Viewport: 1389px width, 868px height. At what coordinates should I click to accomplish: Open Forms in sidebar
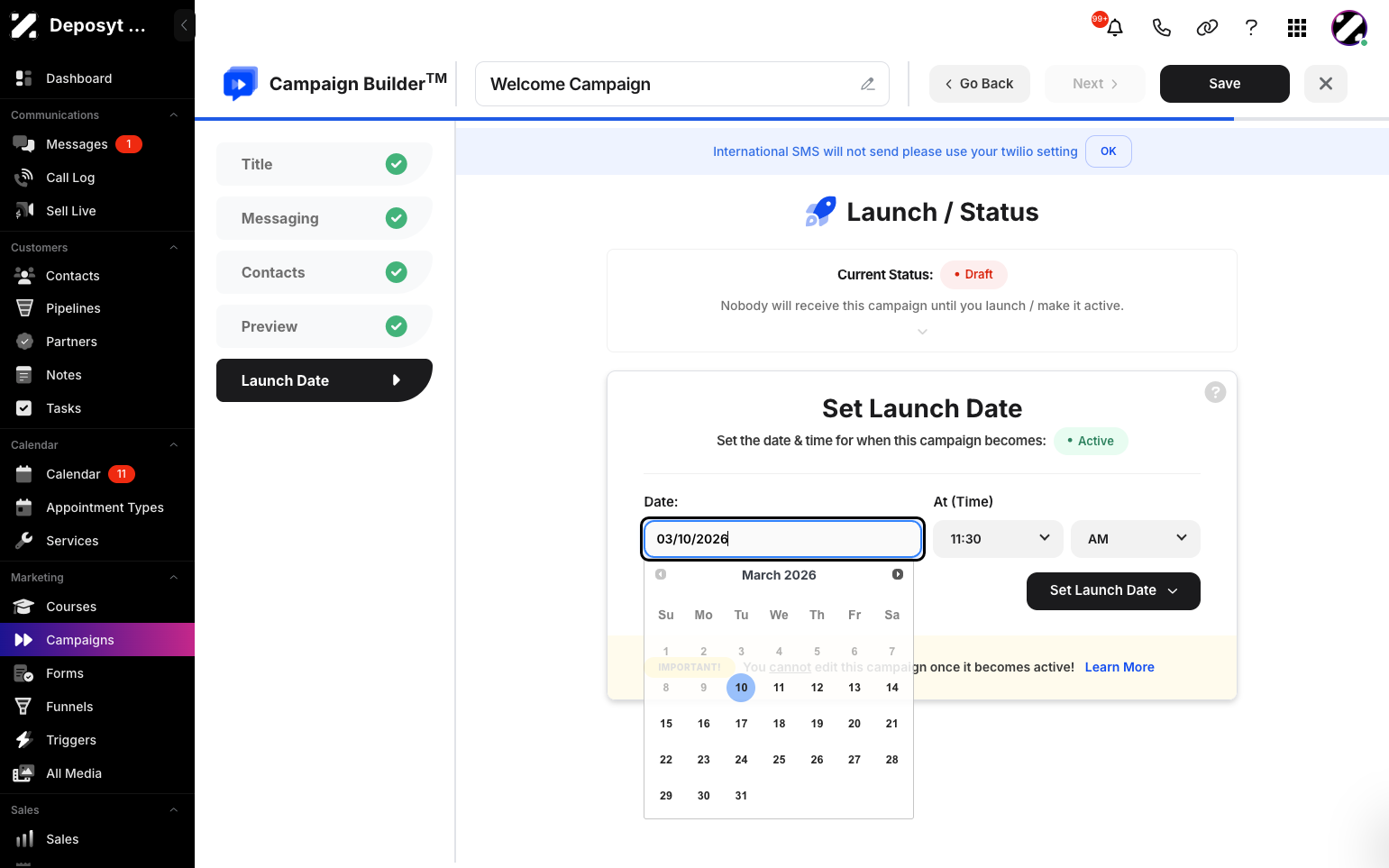(x=97, y=673)
